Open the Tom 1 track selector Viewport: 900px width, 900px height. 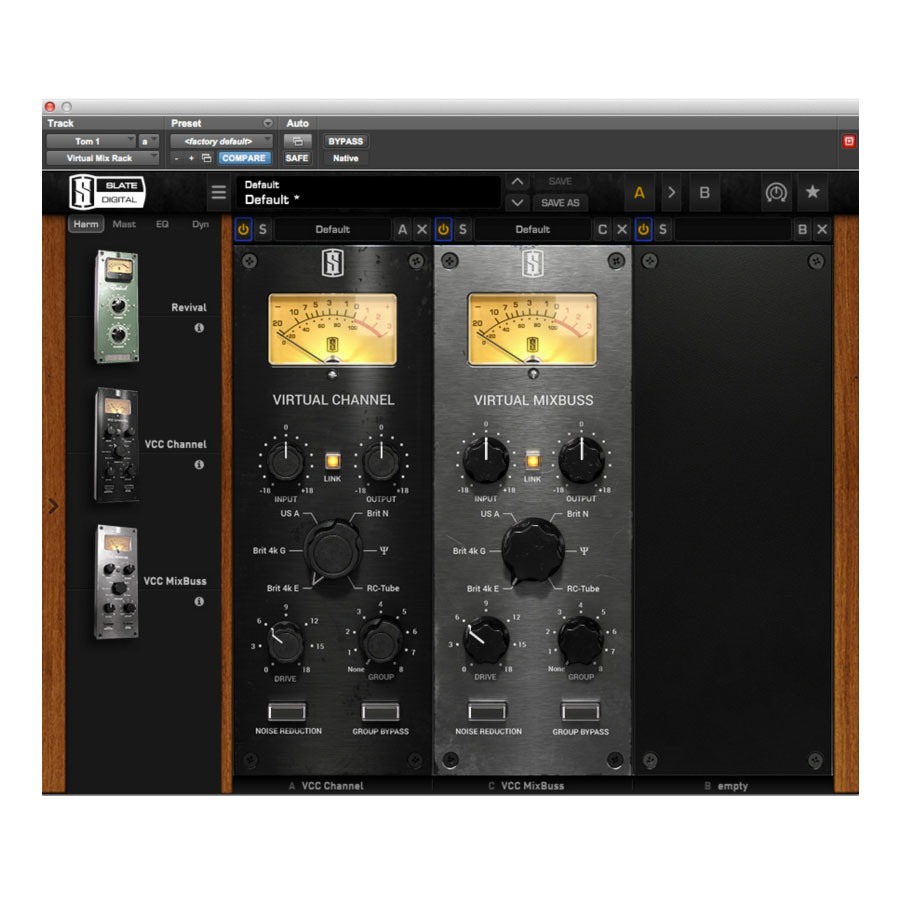pyautogui.click(x=91, y=141)
